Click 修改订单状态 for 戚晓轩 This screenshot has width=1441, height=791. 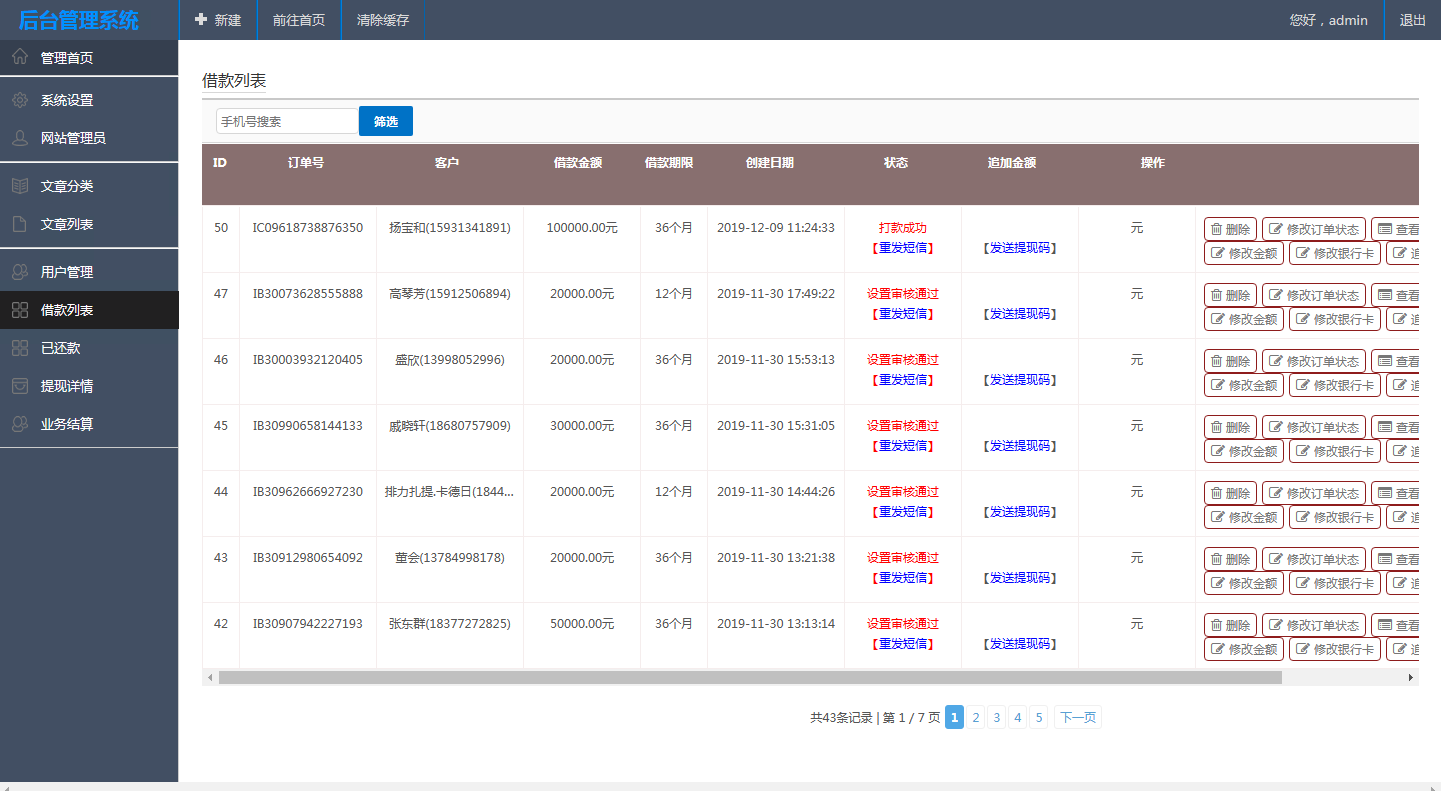[x=1314, y=427]
